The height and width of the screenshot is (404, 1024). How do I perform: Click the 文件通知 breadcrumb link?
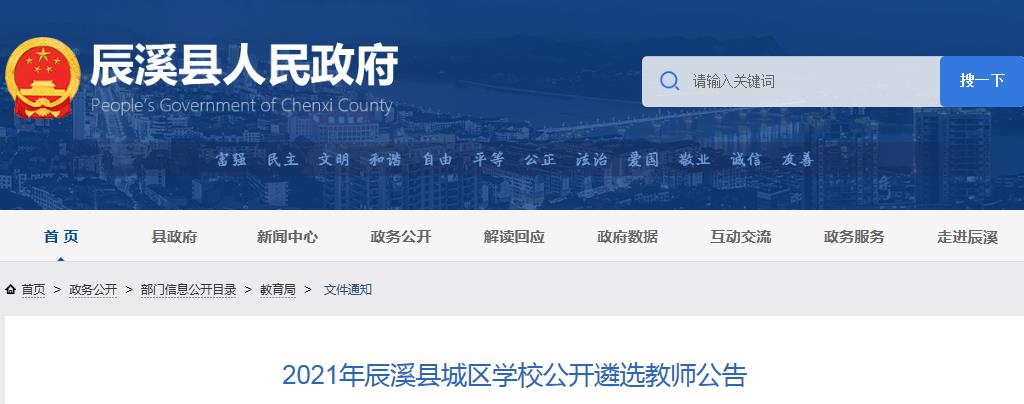tap(347, 290)
